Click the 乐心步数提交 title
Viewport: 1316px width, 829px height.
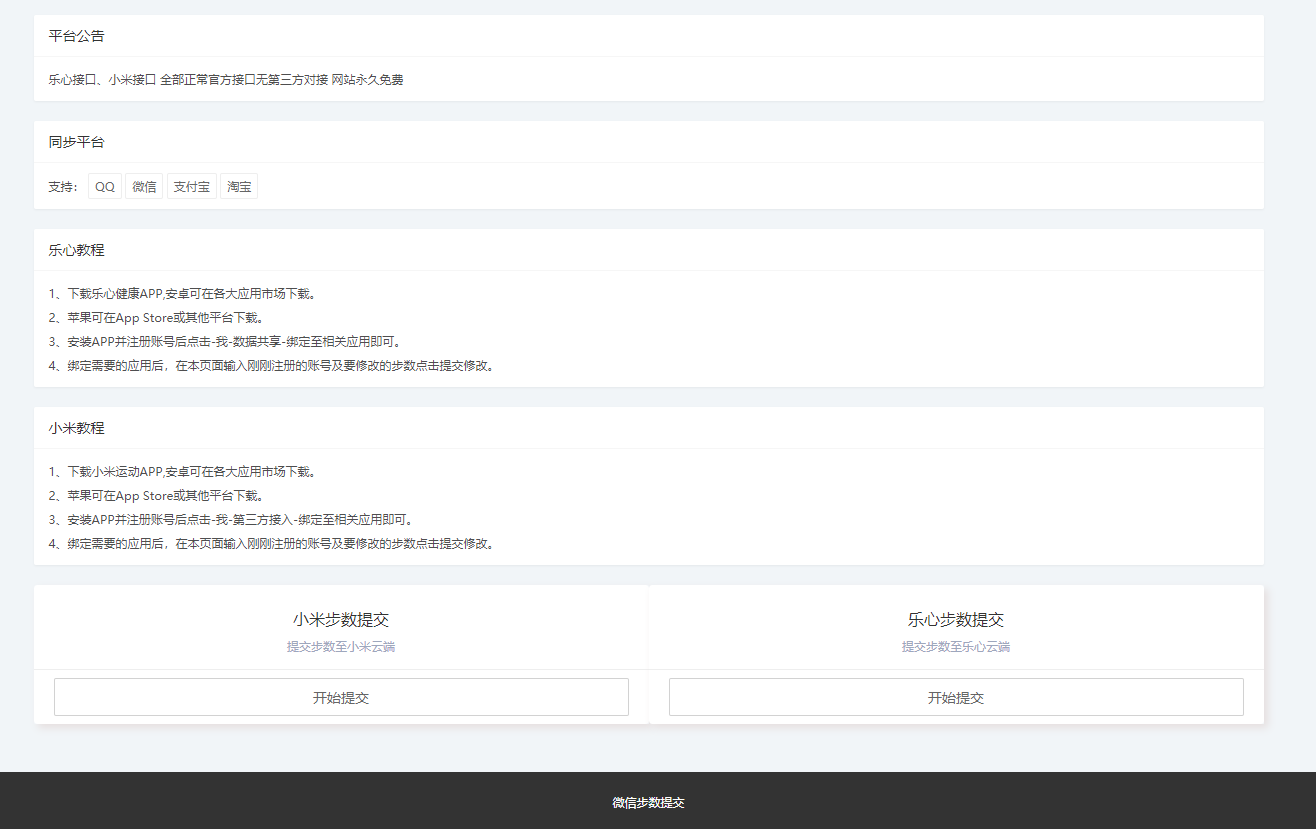(956, 620)
